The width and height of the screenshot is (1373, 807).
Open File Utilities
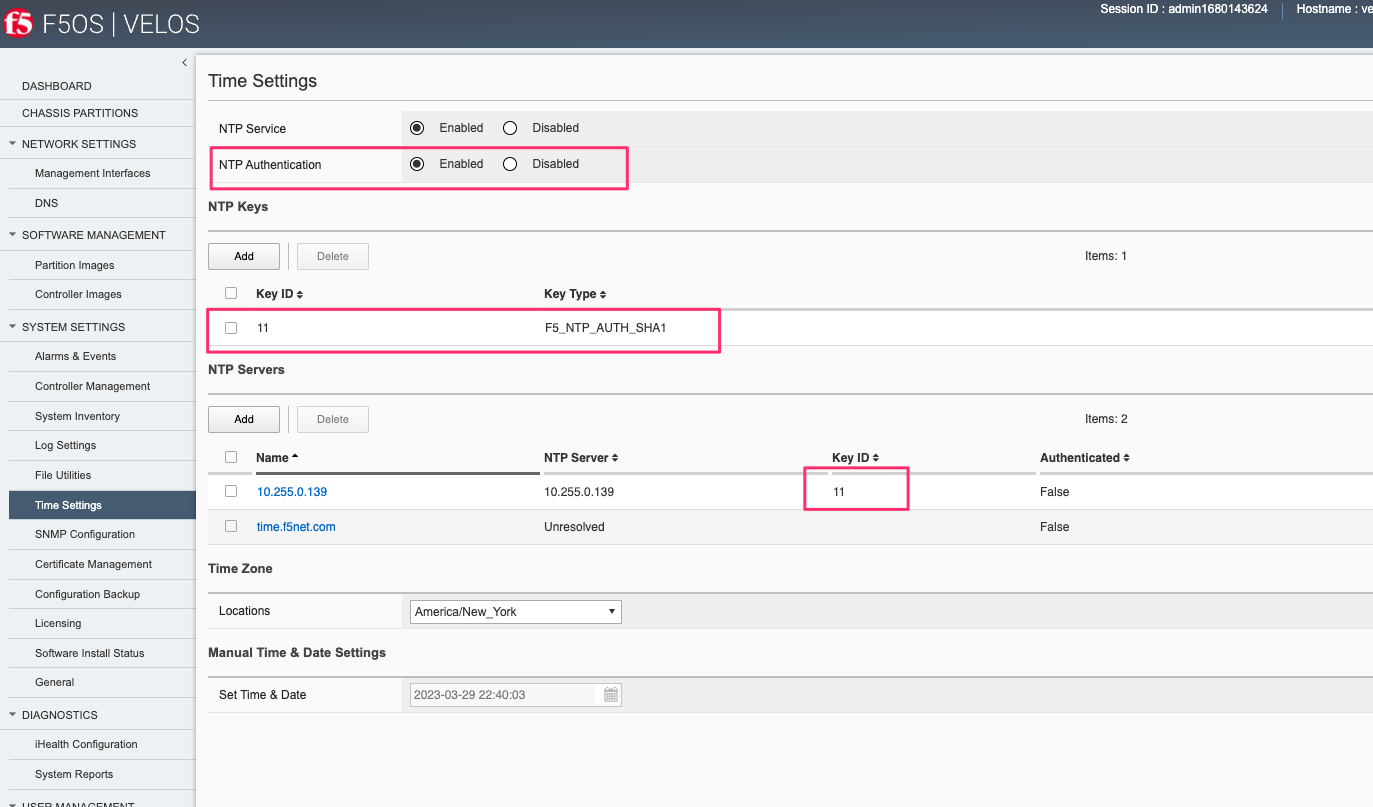pyautogui.click(x=63, y=475)
